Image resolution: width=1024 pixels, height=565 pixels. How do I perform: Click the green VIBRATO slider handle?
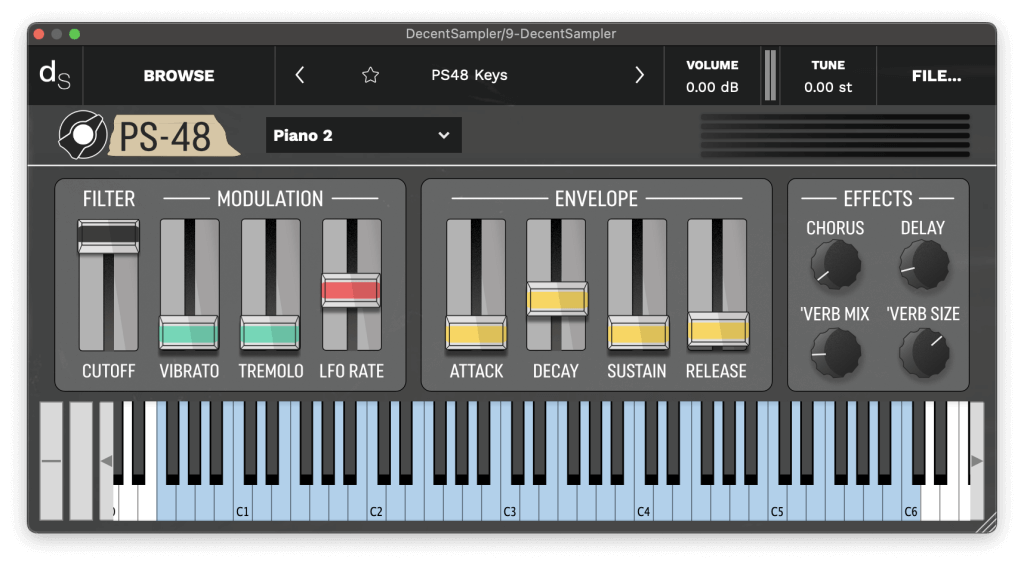[x=189, y=333]
